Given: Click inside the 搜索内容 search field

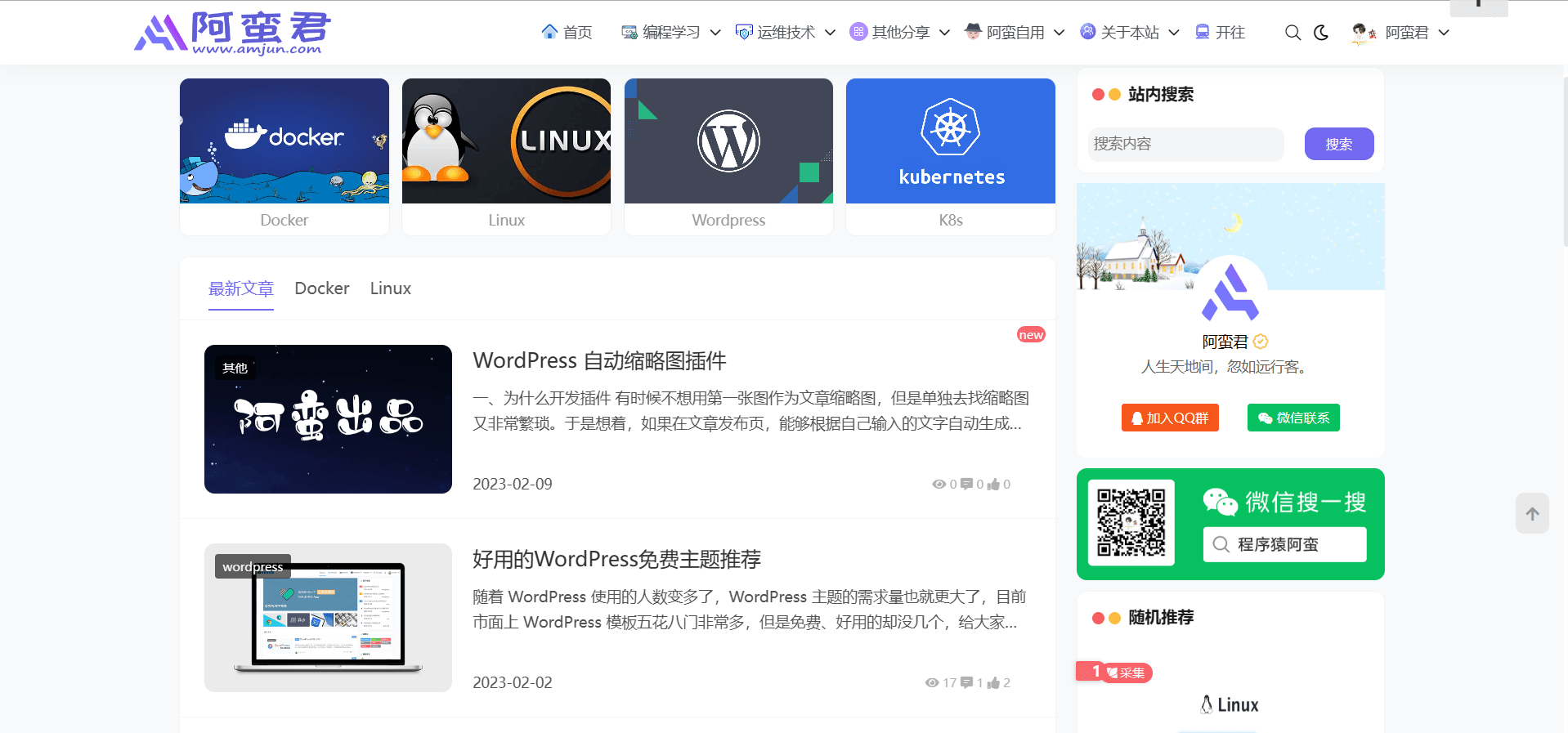Looking at the screenshot, I should tap(1185, 144).
